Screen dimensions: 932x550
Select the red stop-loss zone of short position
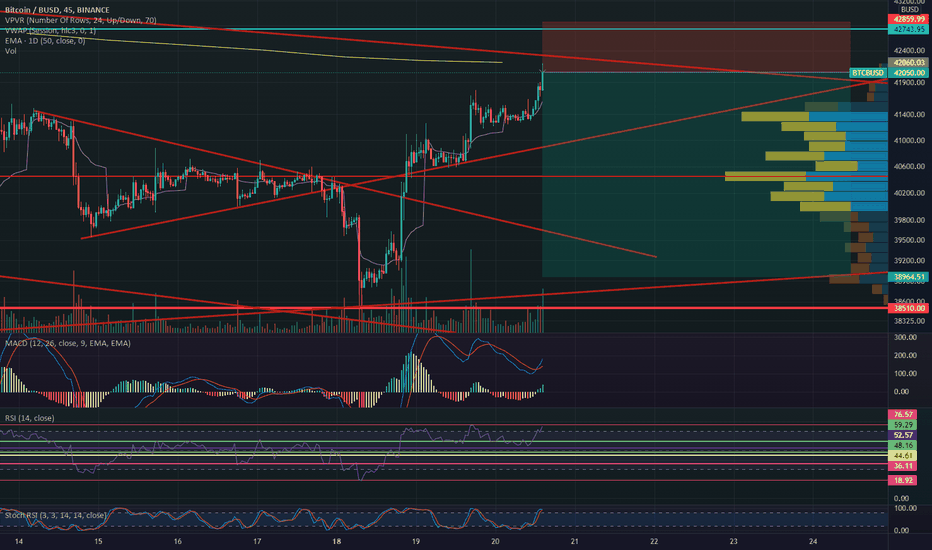pyautogui.click(x=696, y=47)
